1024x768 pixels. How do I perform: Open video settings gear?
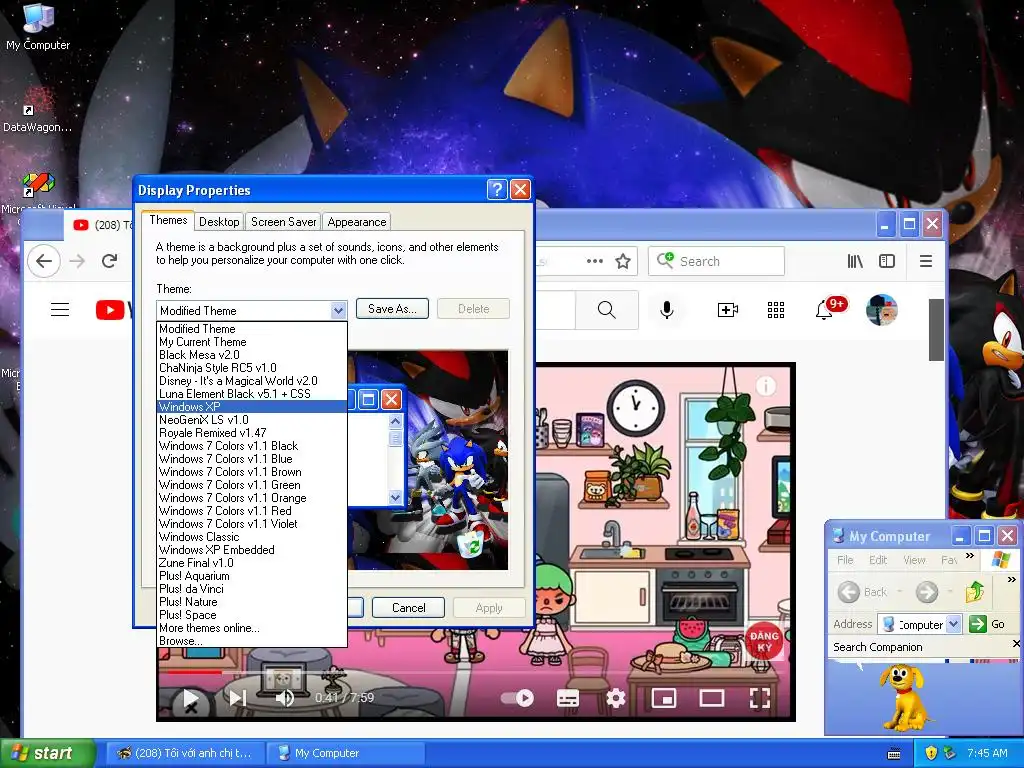[616, 698]
